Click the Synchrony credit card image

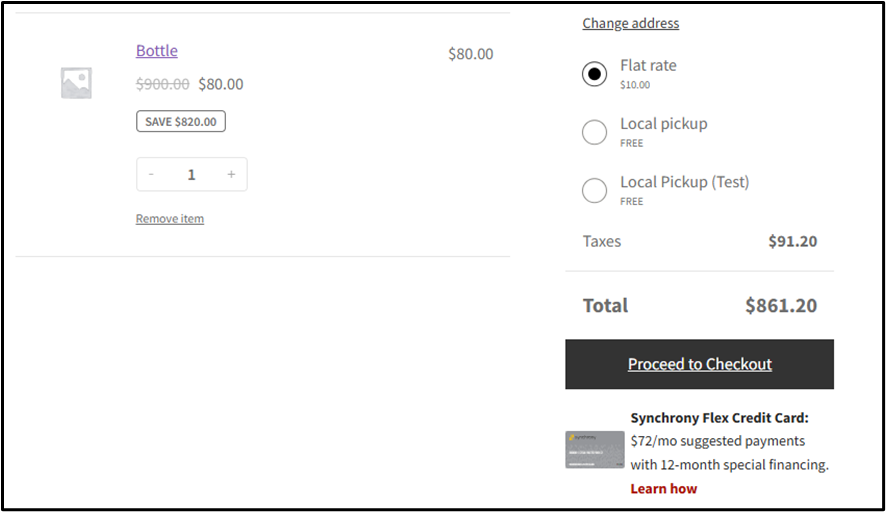point(595,450)
